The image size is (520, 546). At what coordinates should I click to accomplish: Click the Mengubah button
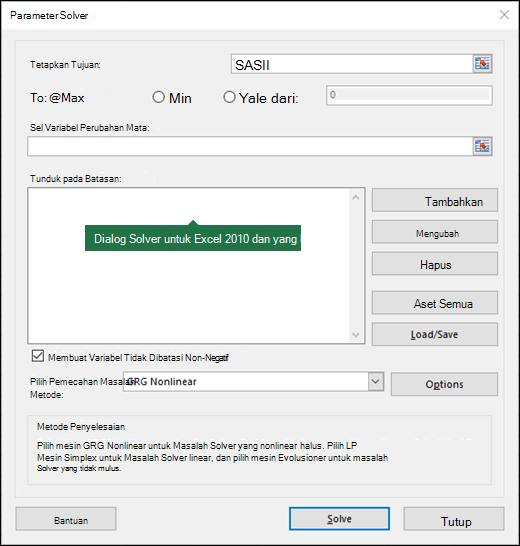(435, 232)
